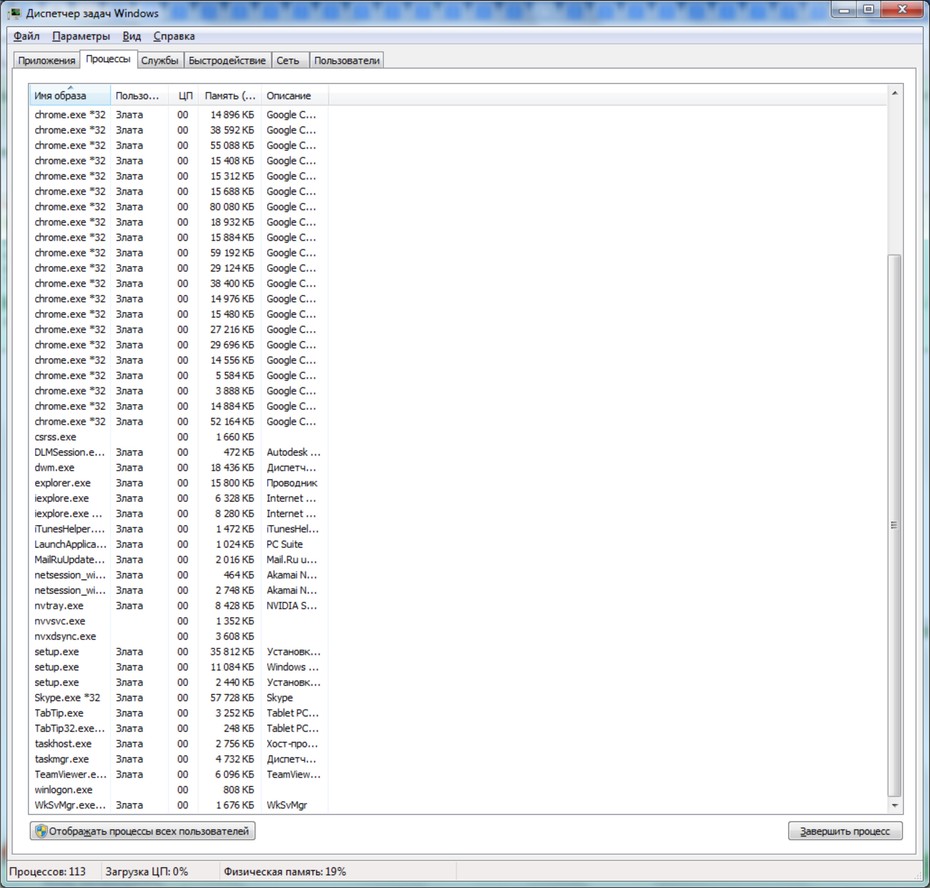Viewport: 930px width, 888px height.
Task: Click the Завершить процесс button
Action: point(845,831)
